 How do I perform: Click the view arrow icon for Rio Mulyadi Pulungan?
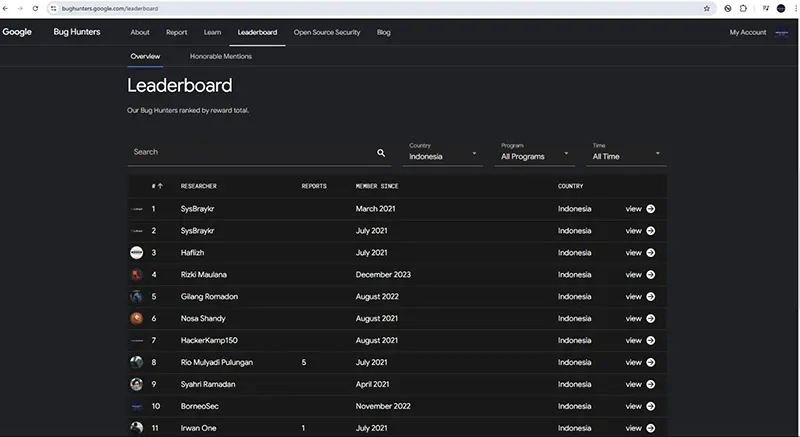click(651, 362)
